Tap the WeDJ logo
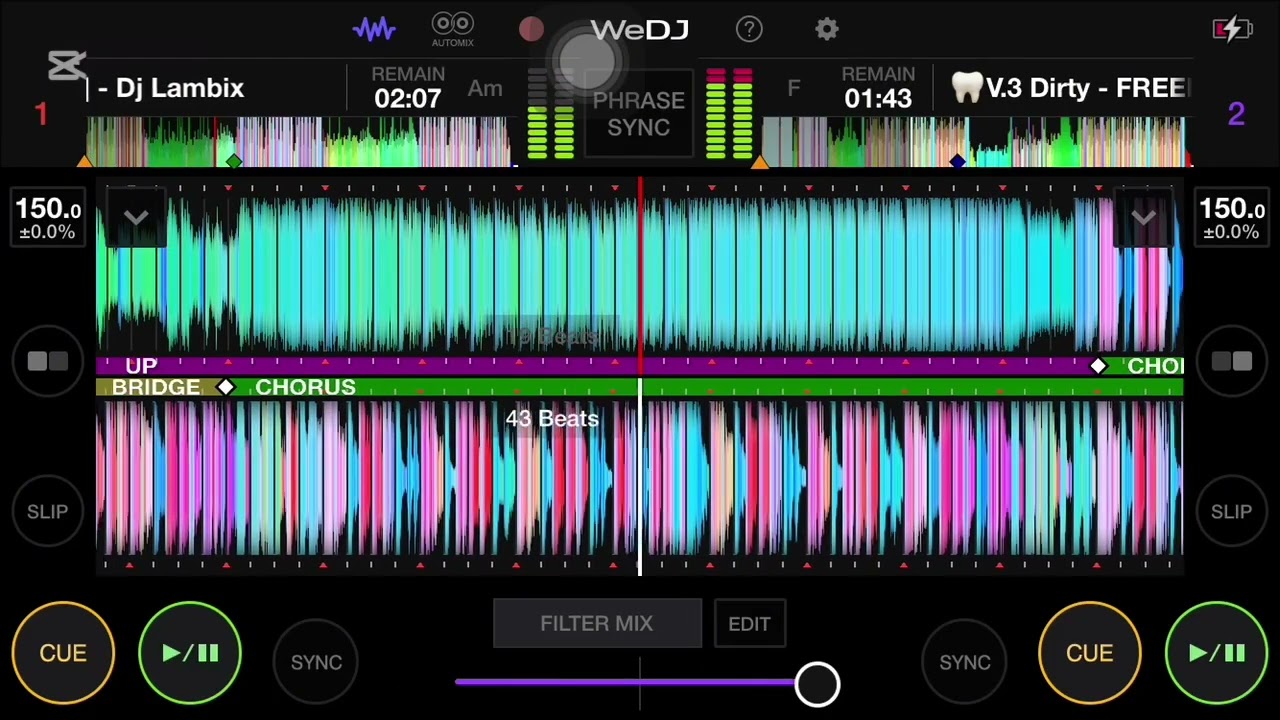This screenshot has width=1280, height=720. click(x=640, y=30)
